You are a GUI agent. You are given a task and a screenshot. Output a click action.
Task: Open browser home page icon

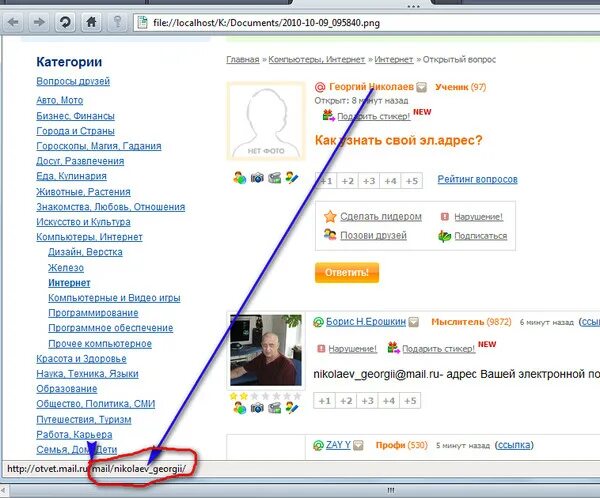91,22
